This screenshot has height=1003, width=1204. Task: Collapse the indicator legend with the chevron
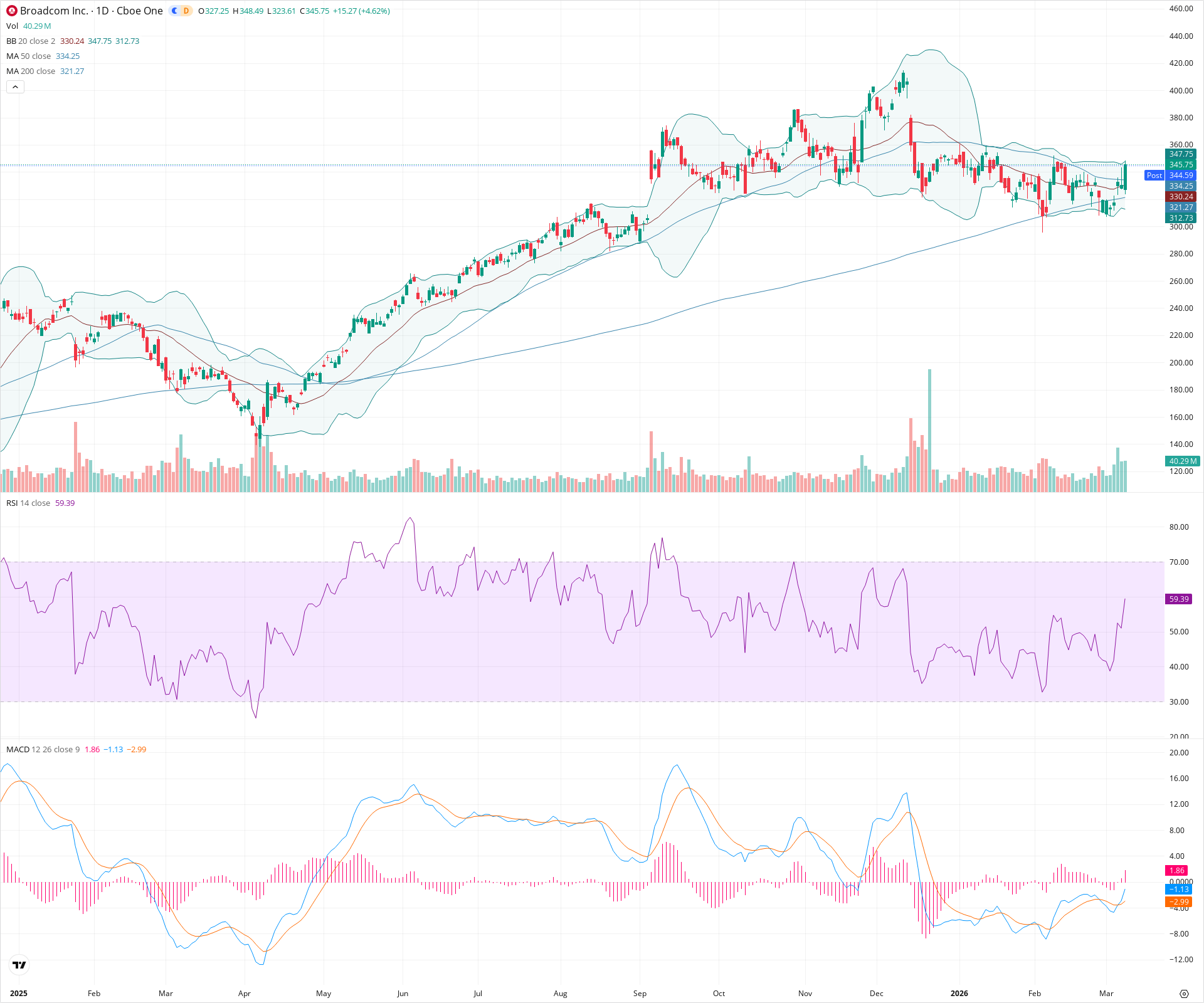(x=15, y=87)
